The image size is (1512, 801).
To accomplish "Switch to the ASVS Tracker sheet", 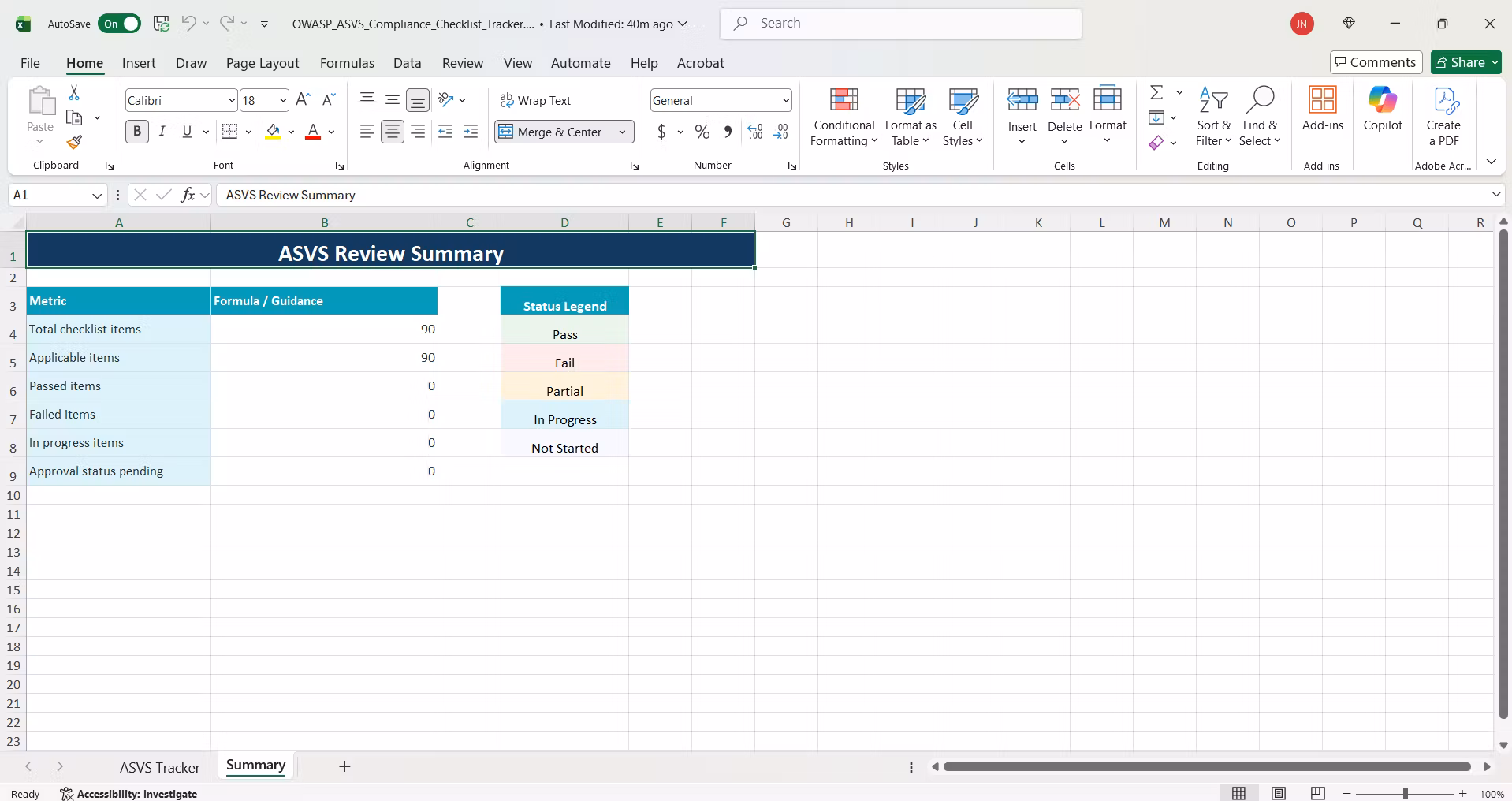I will [x=160, y=767].
